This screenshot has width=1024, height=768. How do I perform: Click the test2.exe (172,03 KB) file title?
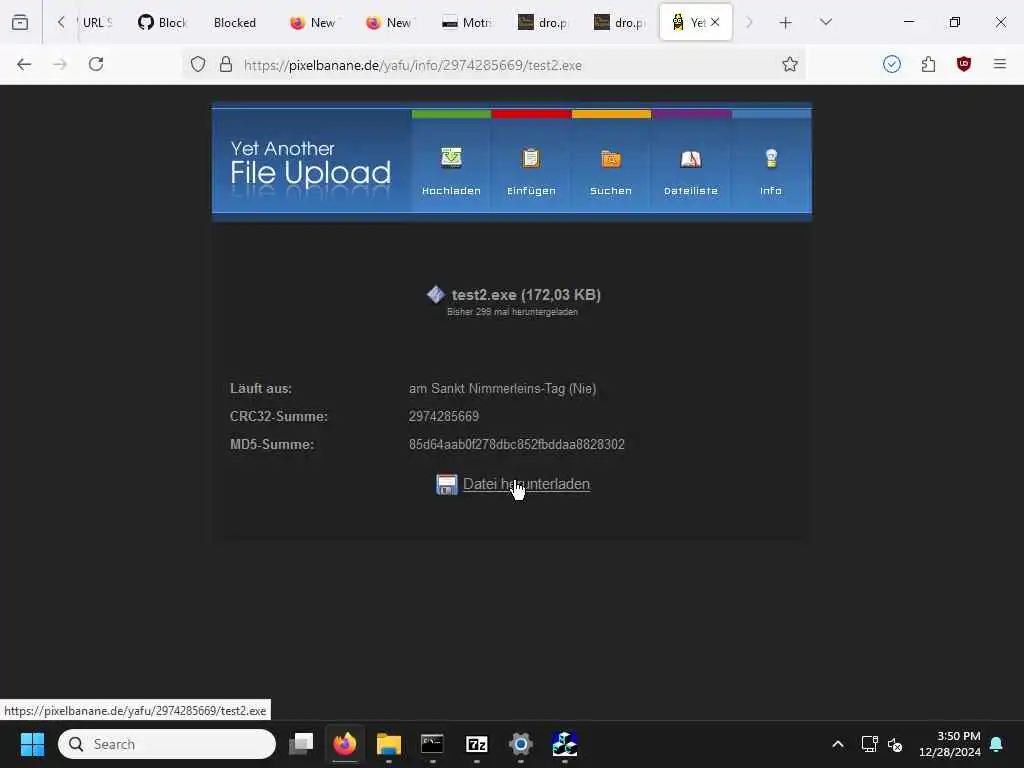pos(526,295)
